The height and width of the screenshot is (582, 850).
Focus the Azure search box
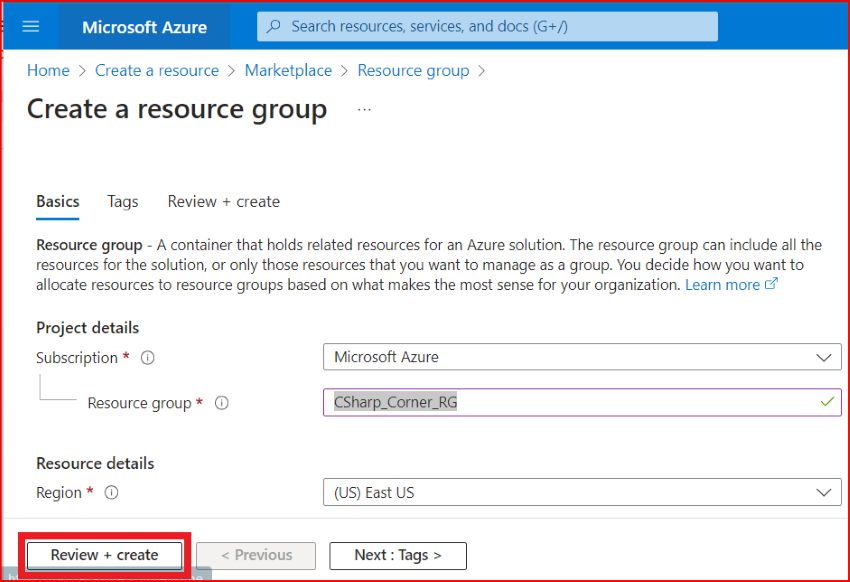pyautogui.click(x=500, y=26)
